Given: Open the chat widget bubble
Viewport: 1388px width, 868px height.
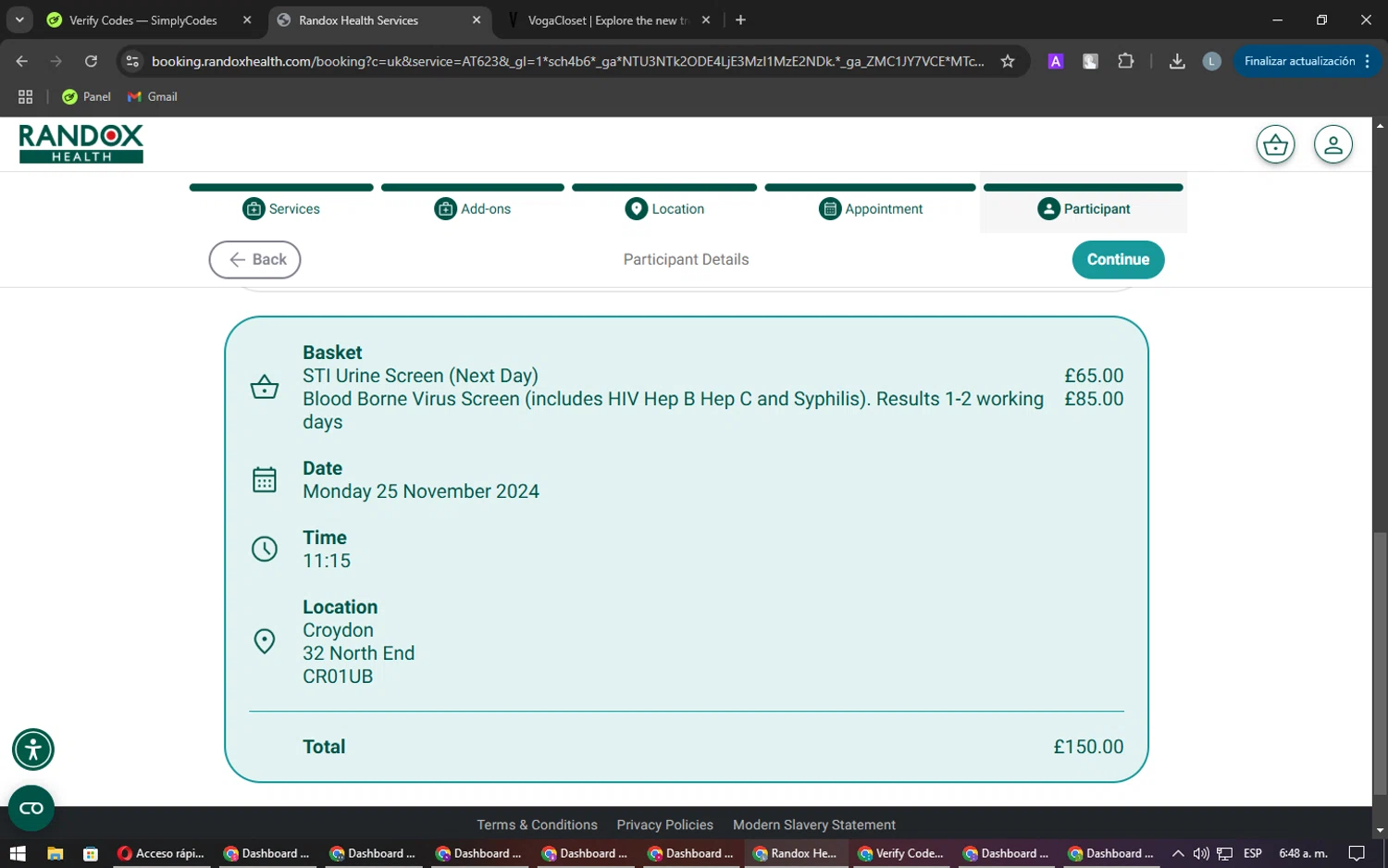Looking at the screenshot, I should point(31,809).
